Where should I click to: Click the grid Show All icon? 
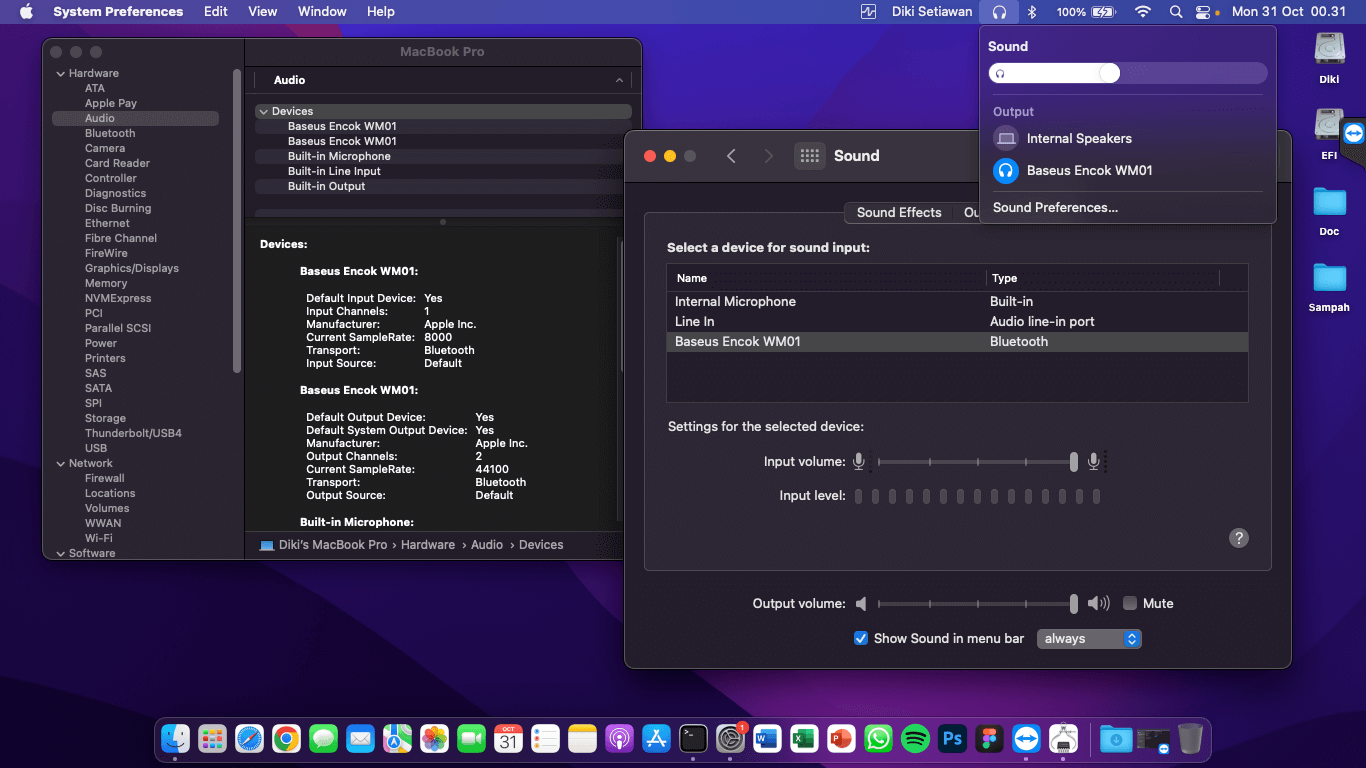click(x=810, y=156)
